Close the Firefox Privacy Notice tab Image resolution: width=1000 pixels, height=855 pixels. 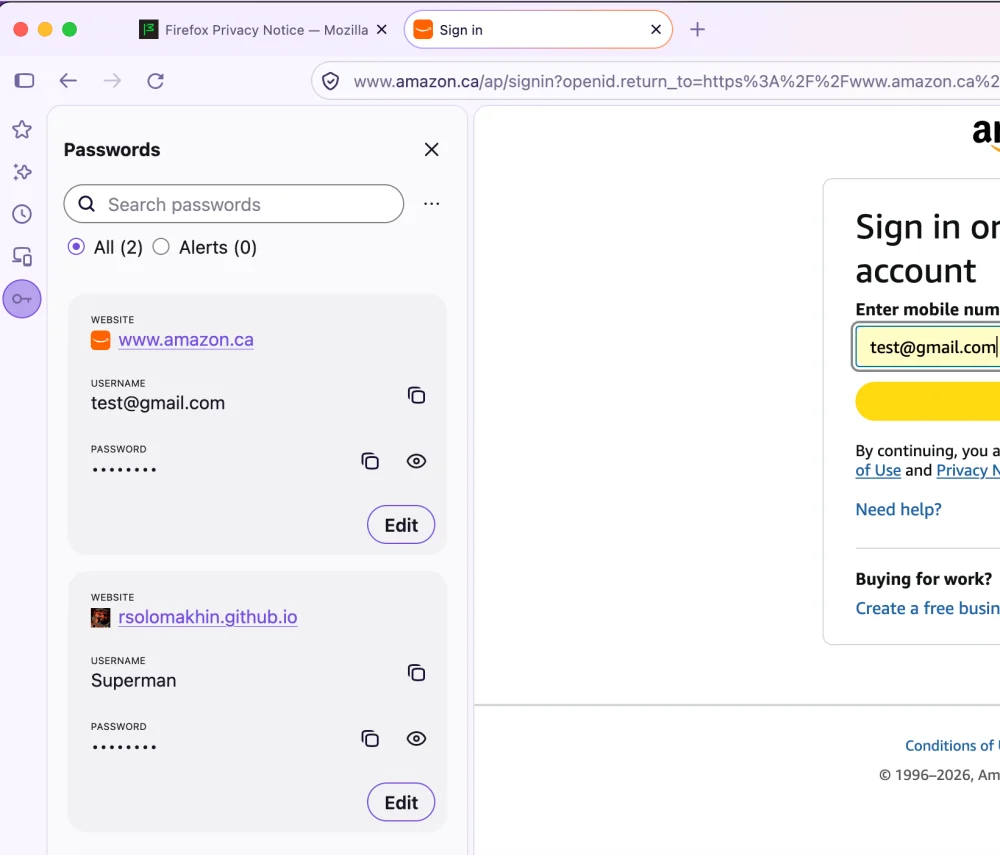(382, 29)
